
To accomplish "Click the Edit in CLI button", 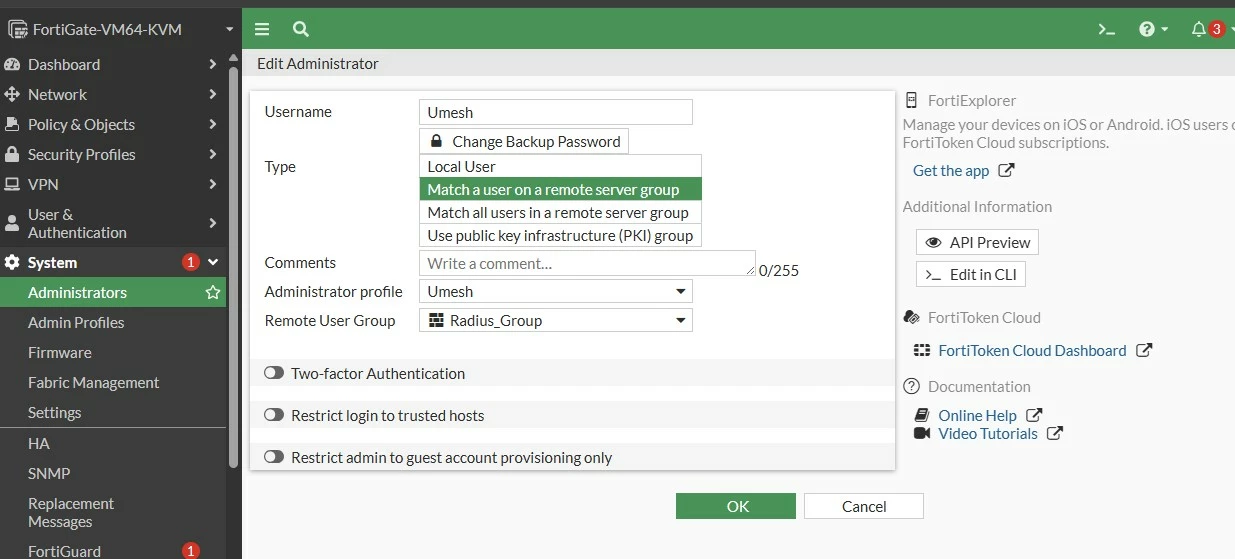I will (x=971, y=274).
